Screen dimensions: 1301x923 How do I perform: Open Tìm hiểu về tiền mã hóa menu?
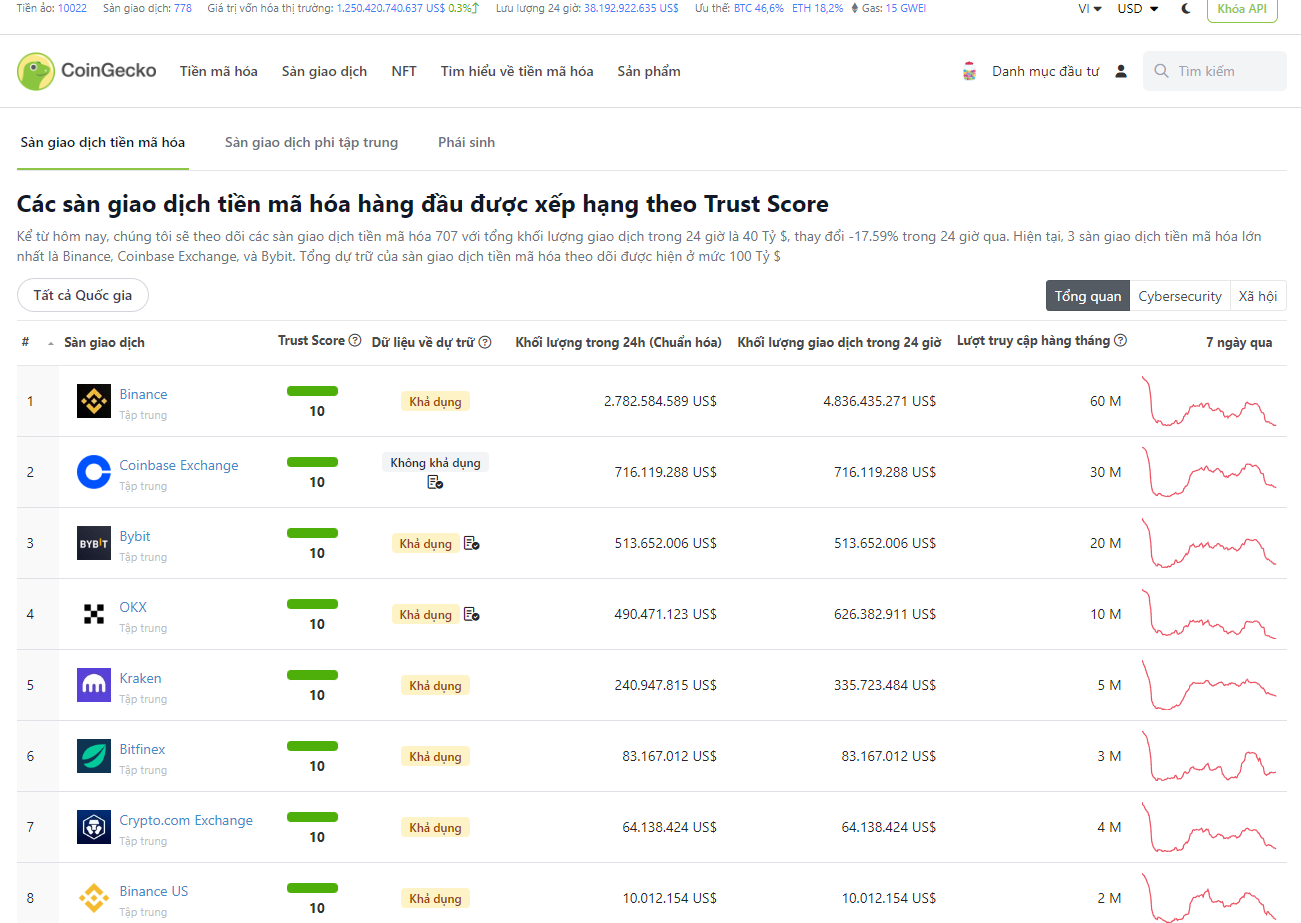click(517, 71)
